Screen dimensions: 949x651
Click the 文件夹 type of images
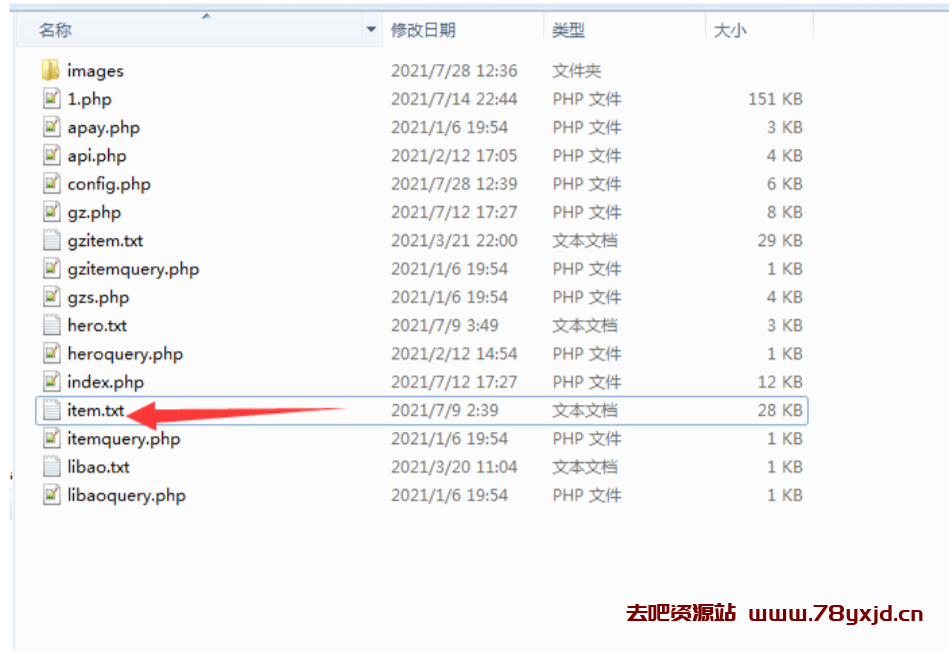[577, 71]
